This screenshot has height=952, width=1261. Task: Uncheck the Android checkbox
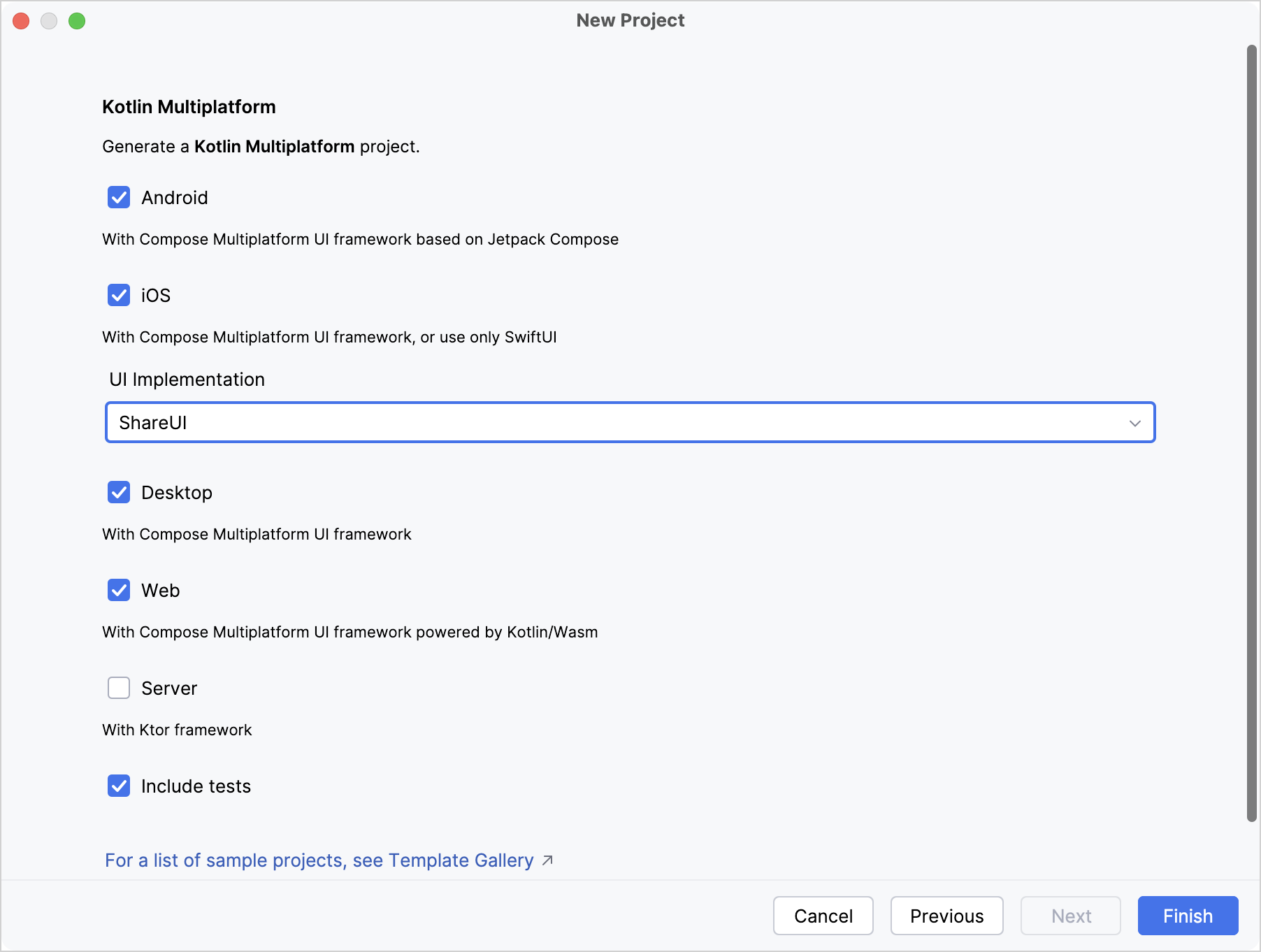pos(119,198)
